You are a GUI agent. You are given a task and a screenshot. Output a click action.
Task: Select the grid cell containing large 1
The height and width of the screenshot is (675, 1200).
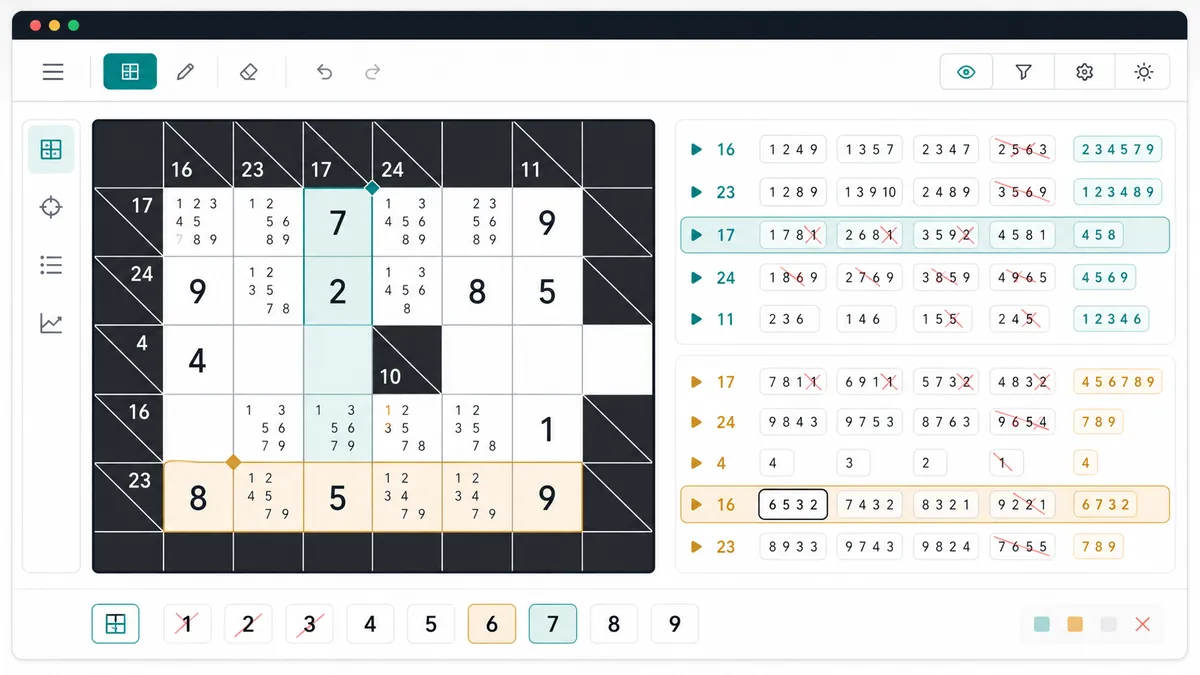[x=547, y=429]
